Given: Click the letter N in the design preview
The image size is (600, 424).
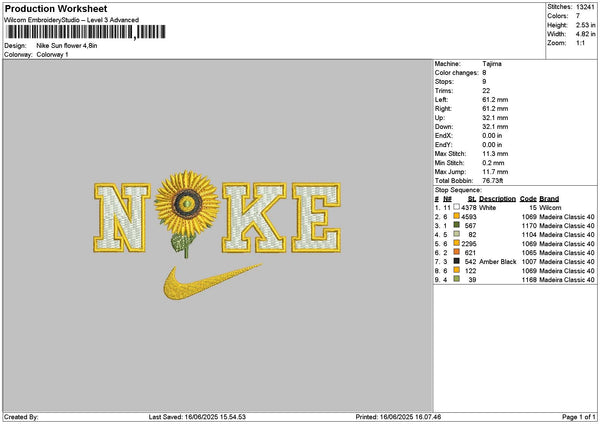Looking at the screenshot, I should coord(122,218).
